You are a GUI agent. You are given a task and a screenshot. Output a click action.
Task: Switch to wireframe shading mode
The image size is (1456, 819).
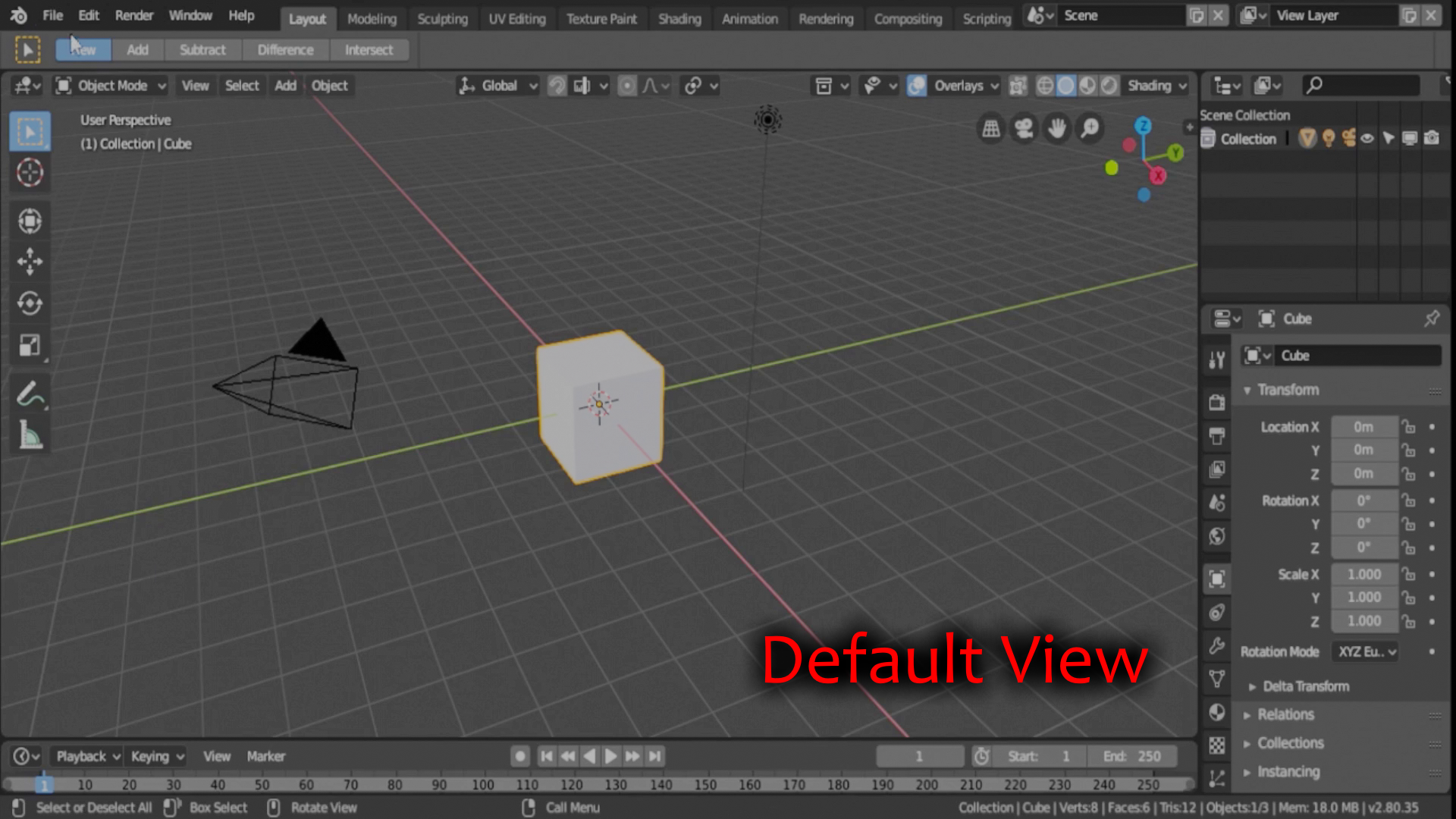pos(1044,86)
